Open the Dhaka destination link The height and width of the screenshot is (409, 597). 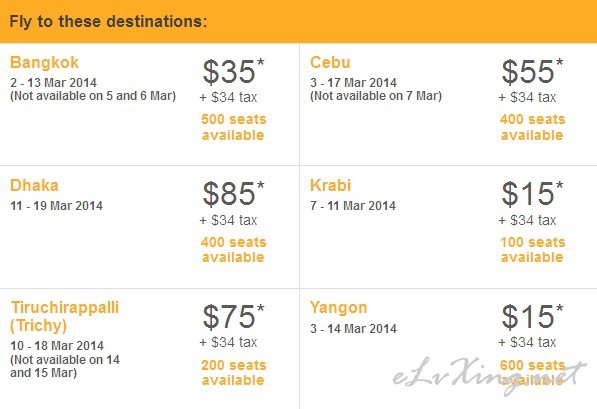coord(34,185)
